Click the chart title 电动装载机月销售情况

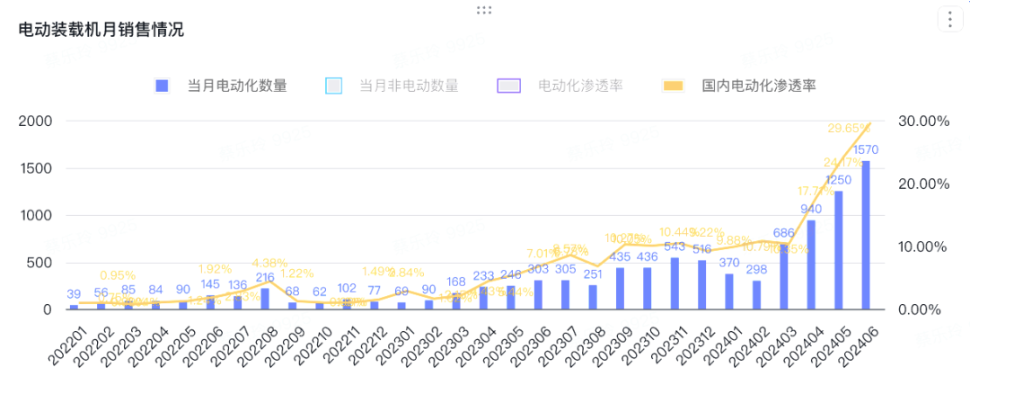click(x=101, y=29)
